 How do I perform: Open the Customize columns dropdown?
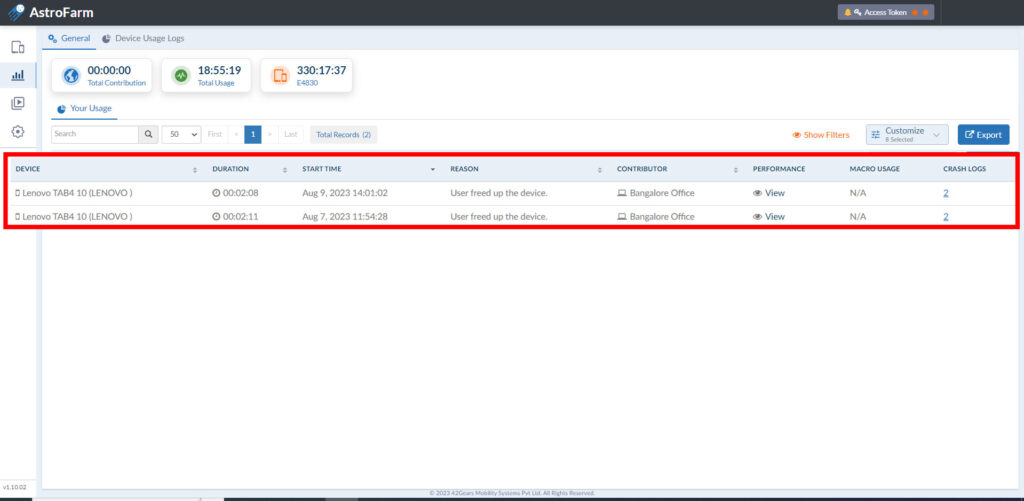coord(907,135)
